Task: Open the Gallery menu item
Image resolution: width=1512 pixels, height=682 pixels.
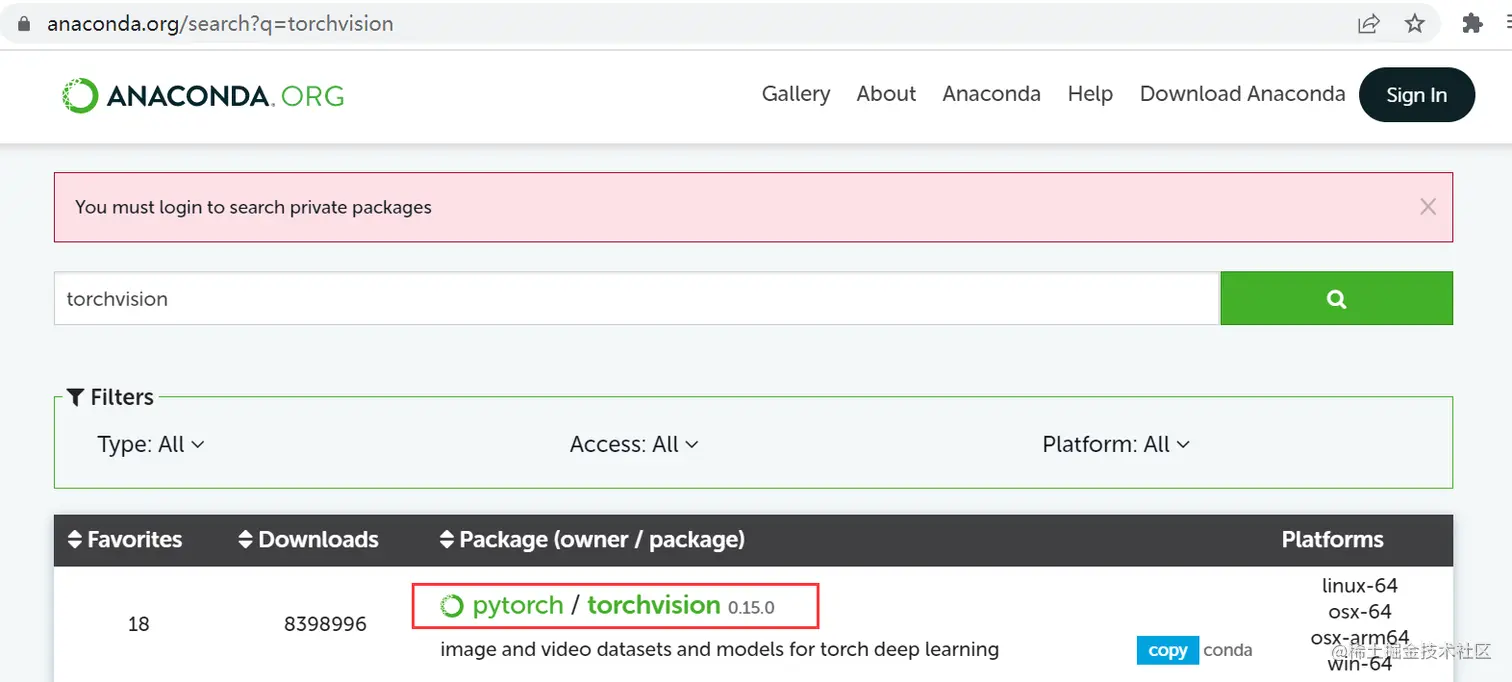Action: (795, 94)
